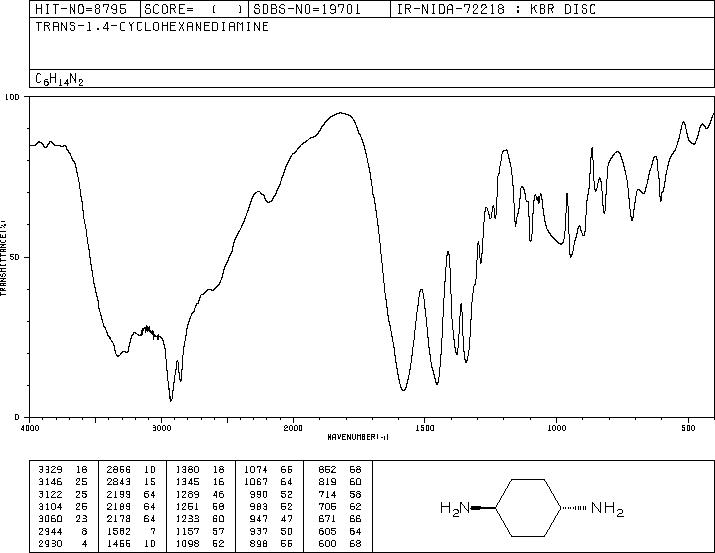This screenshot has width=715, height=553.
Task: Select peak table entry 2199
Action: 119,494
